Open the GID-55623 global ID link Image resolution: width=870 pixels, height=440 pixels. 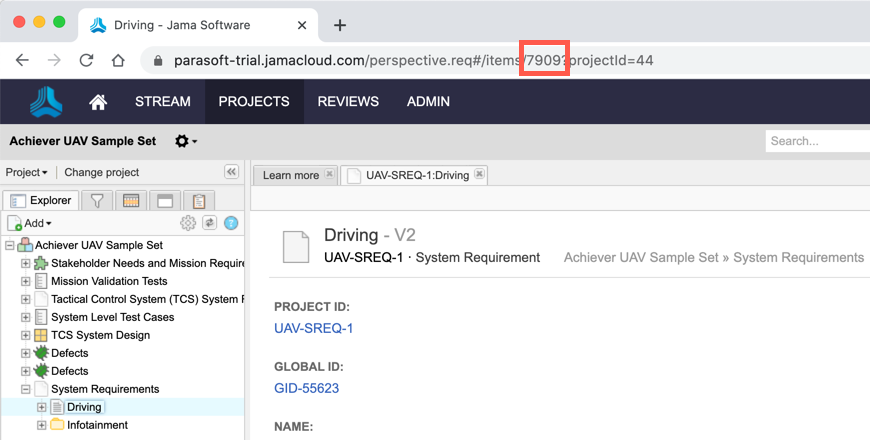[306, 388]
